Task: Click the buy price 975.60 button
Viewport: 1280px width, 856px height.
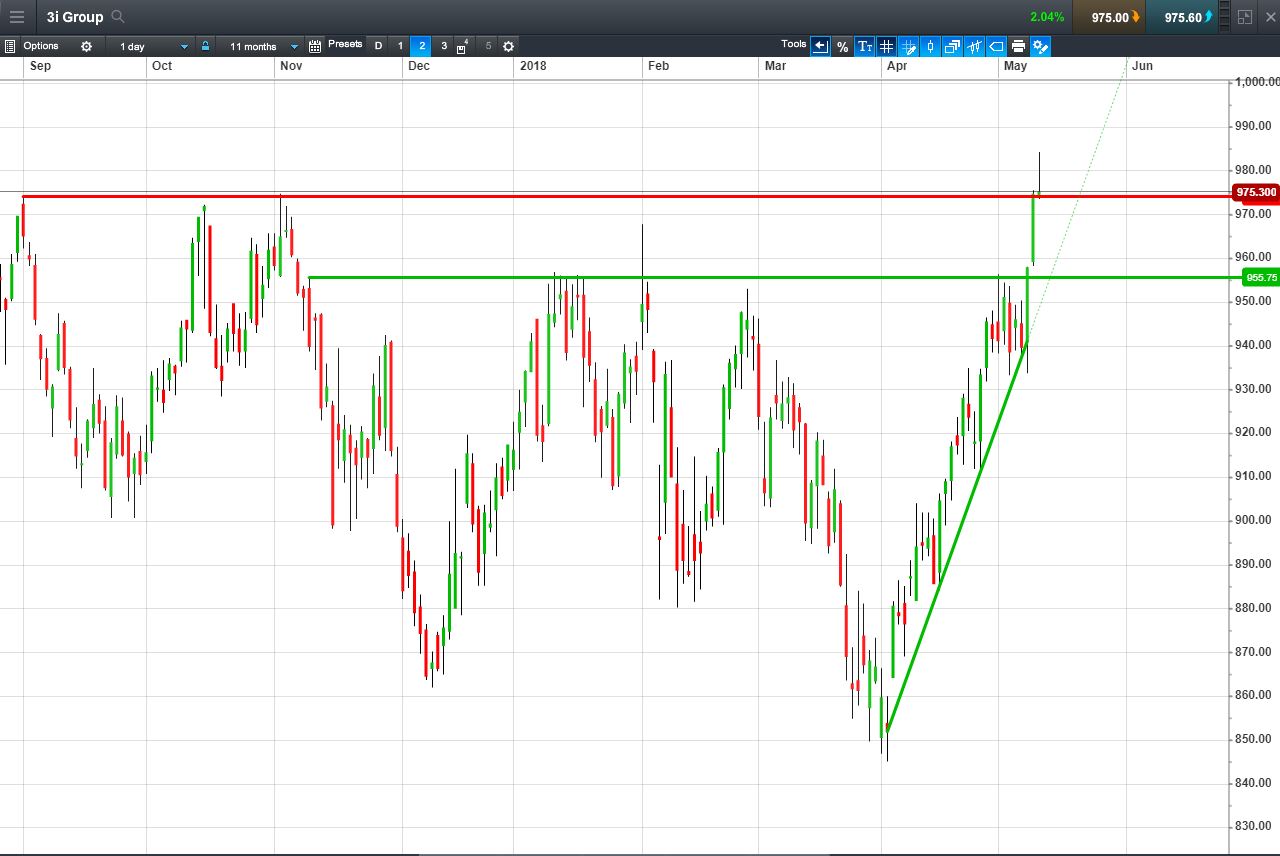Action: [x=1182, y=17]
